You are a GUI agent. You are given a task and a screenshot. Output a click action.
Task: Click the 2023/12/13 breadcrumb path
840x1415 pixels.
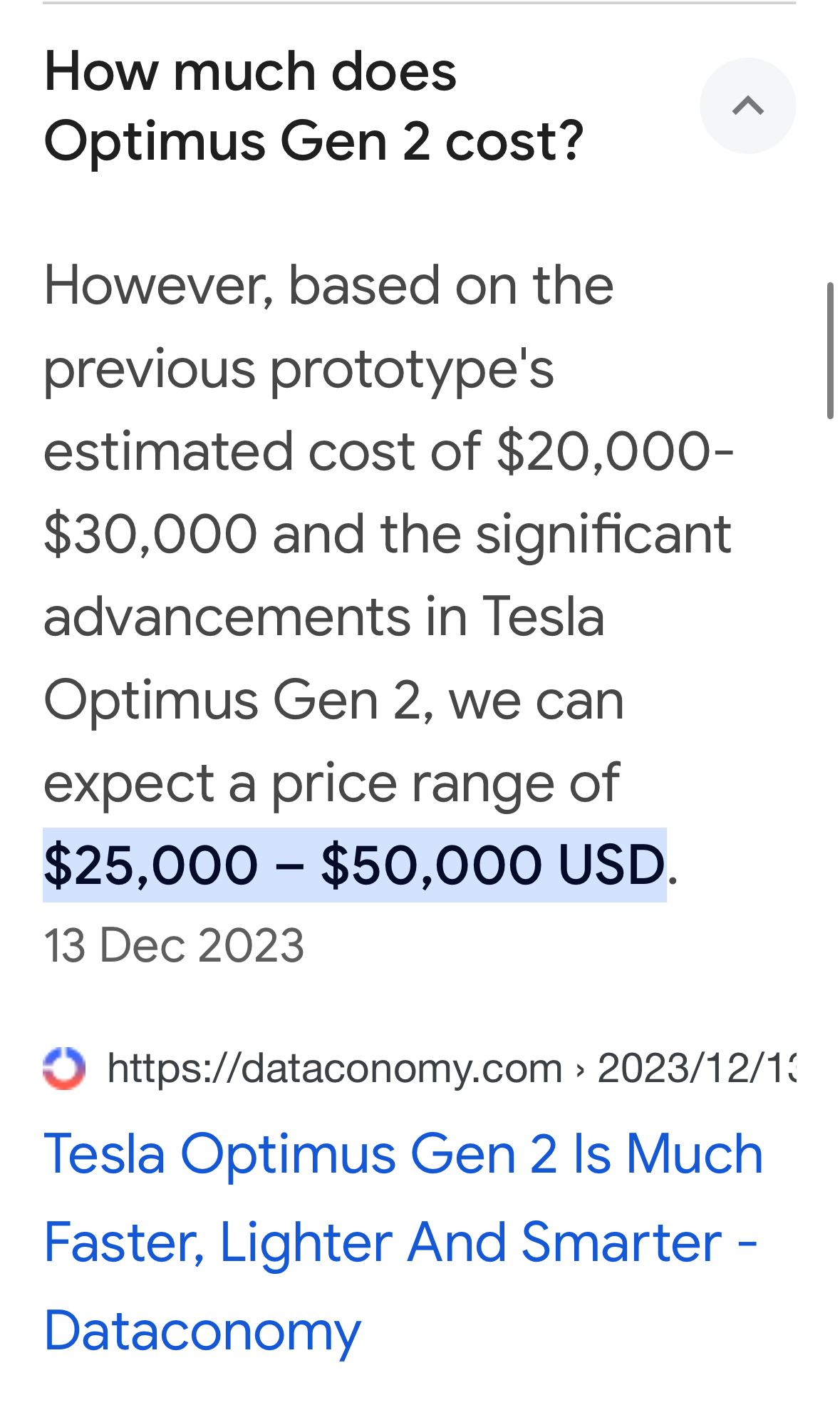click(697, 1068)
